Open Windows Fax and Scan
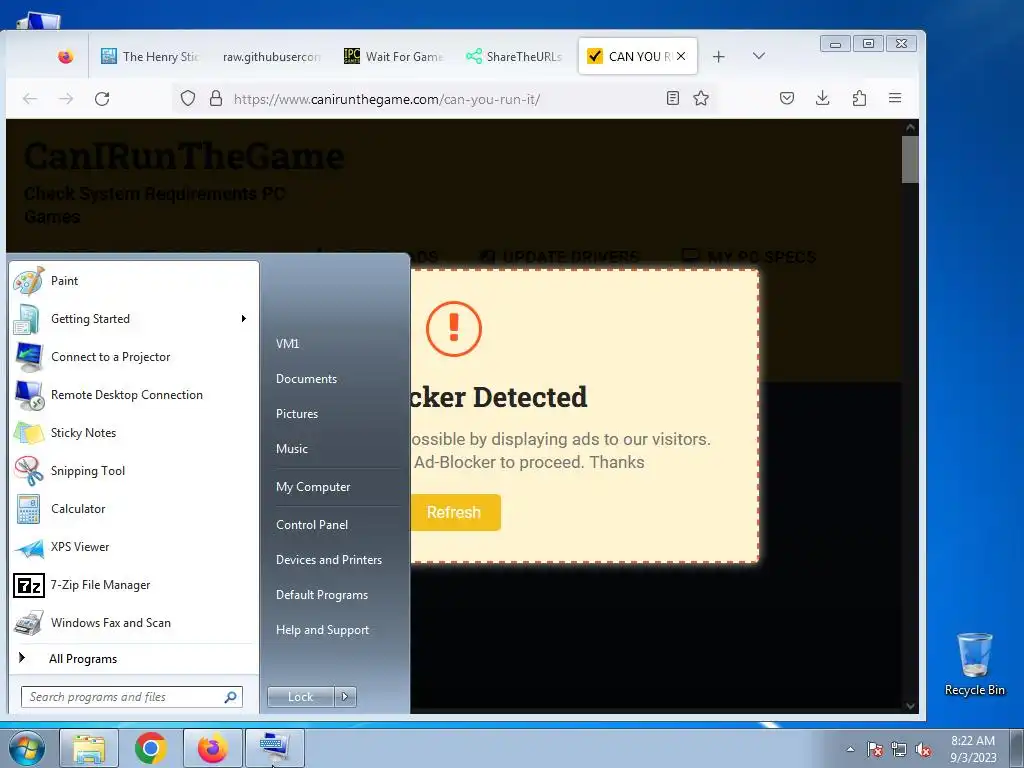 [x=133, y=623]
